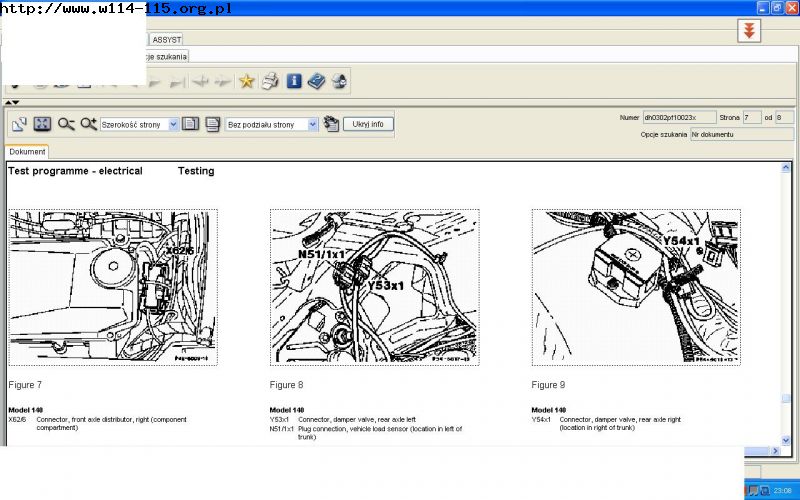This screenshot has height=500, width=800.
Task: Click the tray icon next to the clock
Action: 765,491
